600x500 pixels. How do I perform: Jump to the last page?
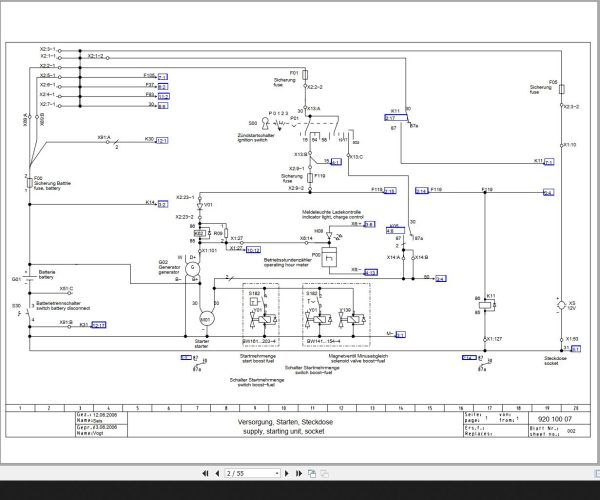coord(299,473)
